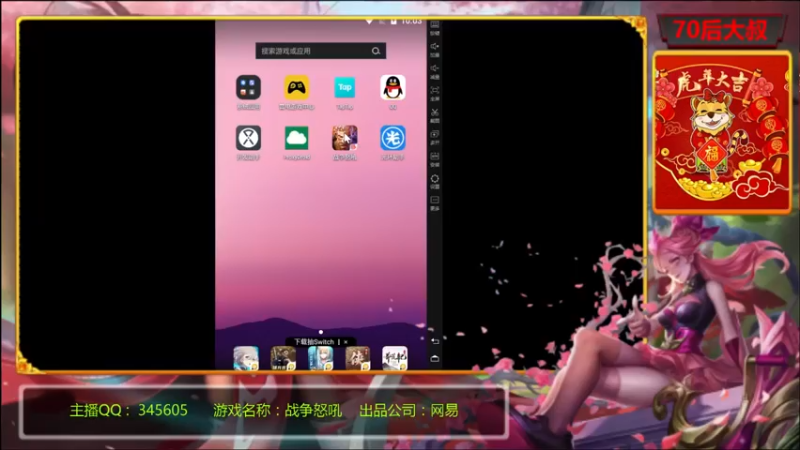Viewport: 800px width, 450px height.
Task: Open the blue 光 circle app
Action: click(393, 138)
